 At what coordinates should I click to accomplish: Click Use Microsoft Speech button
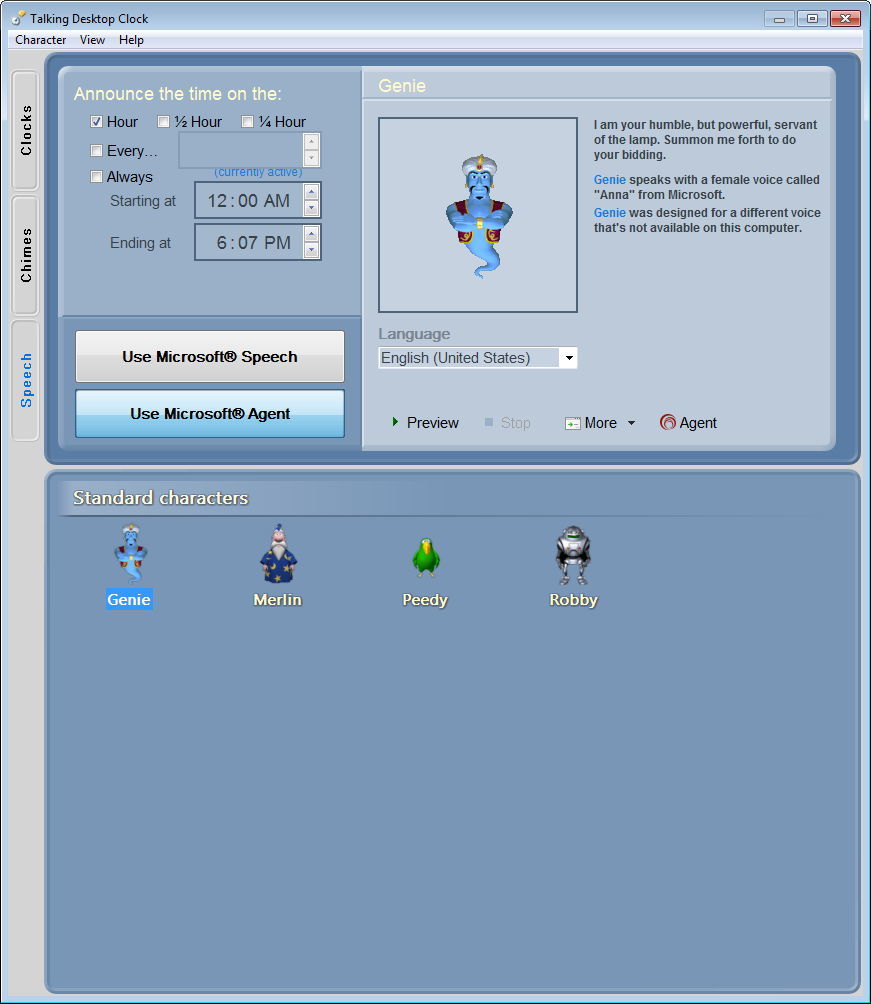coord(209,356)
